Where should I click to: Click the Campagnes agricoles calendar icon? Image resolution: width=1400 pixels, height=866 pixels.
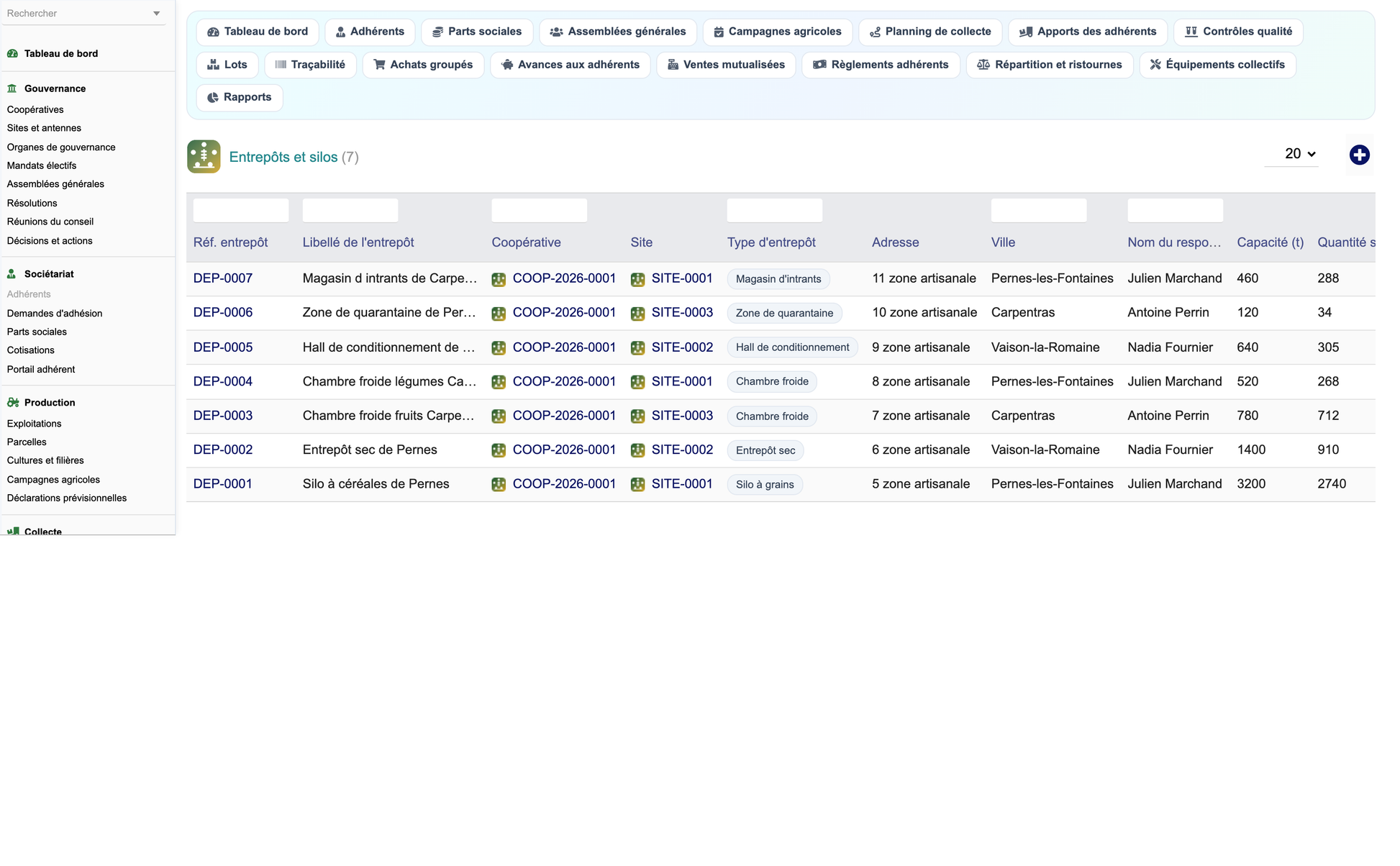coord(718,32)
